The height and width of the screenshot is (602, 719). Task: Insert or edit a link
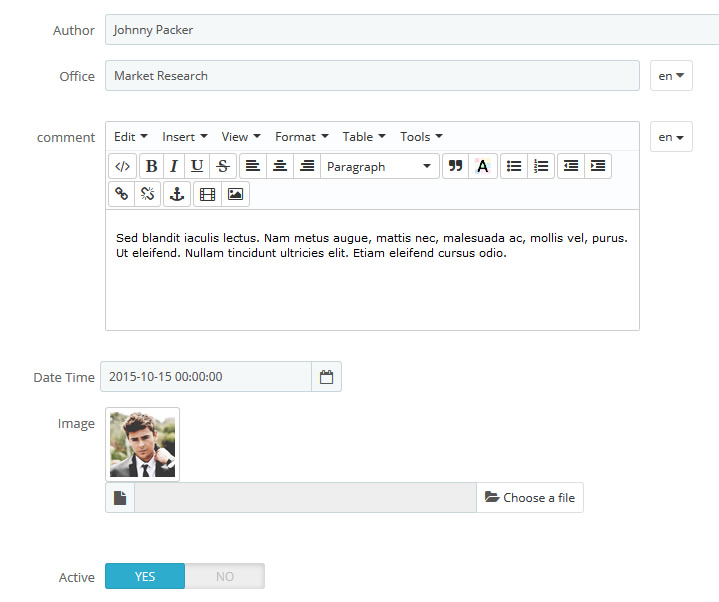click(x=122, y=194)
